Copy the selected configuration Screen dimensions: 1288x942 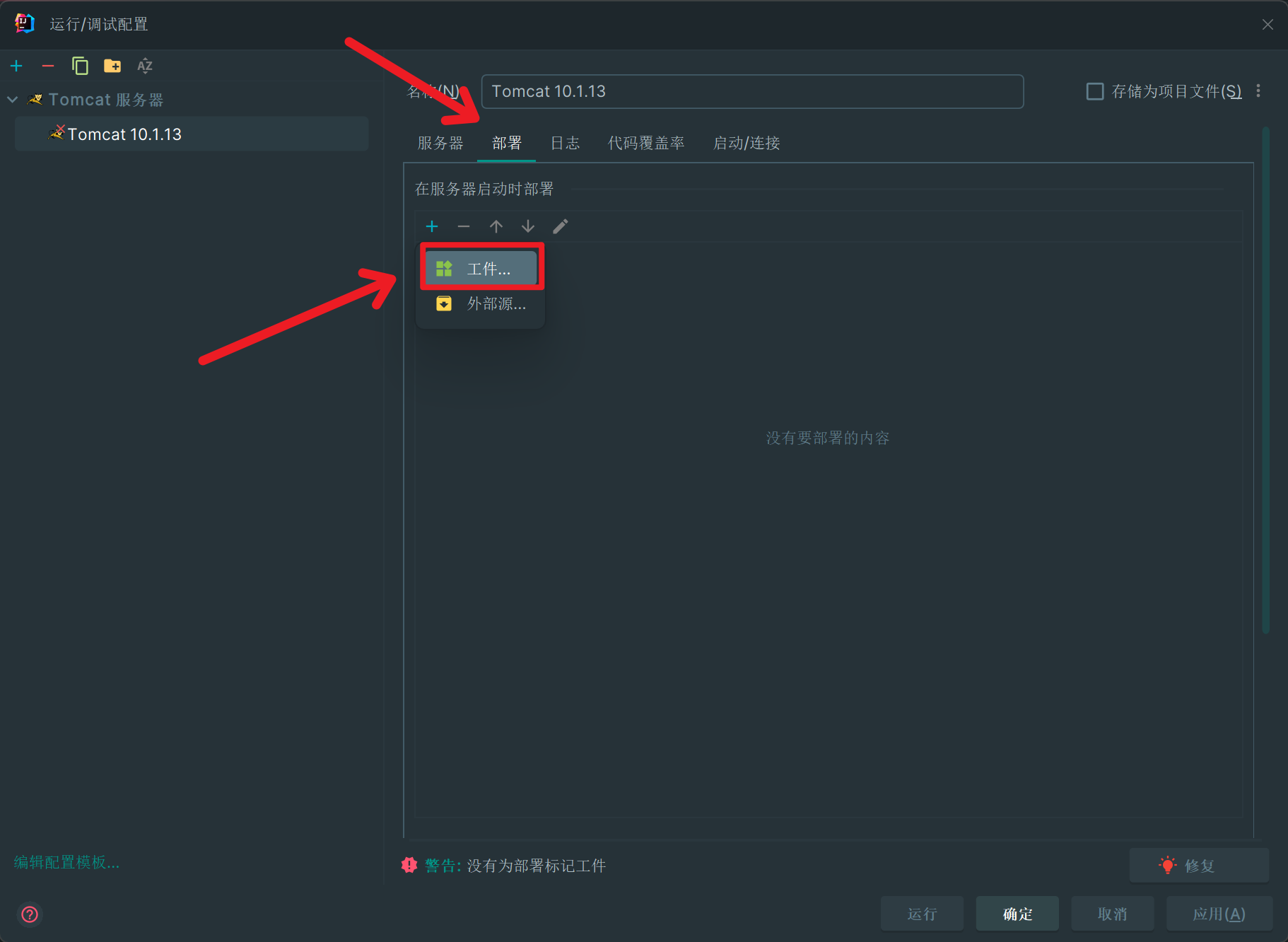80,66
